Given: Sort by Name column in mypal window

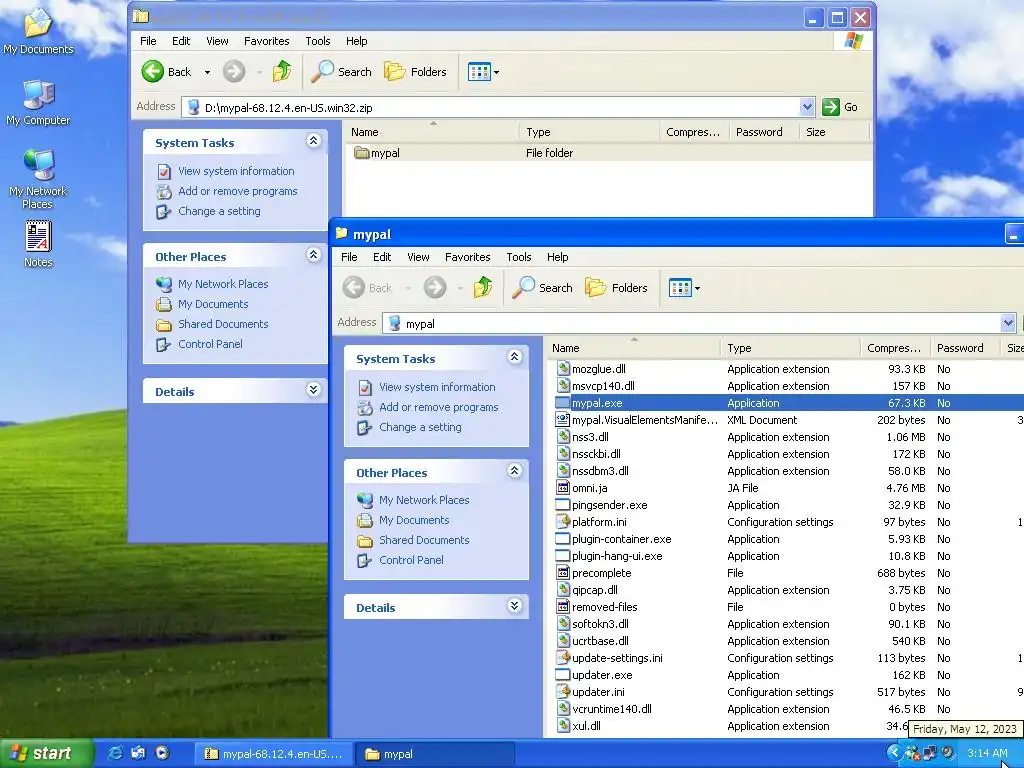Looking at the screenshot, I should (633, 347).
